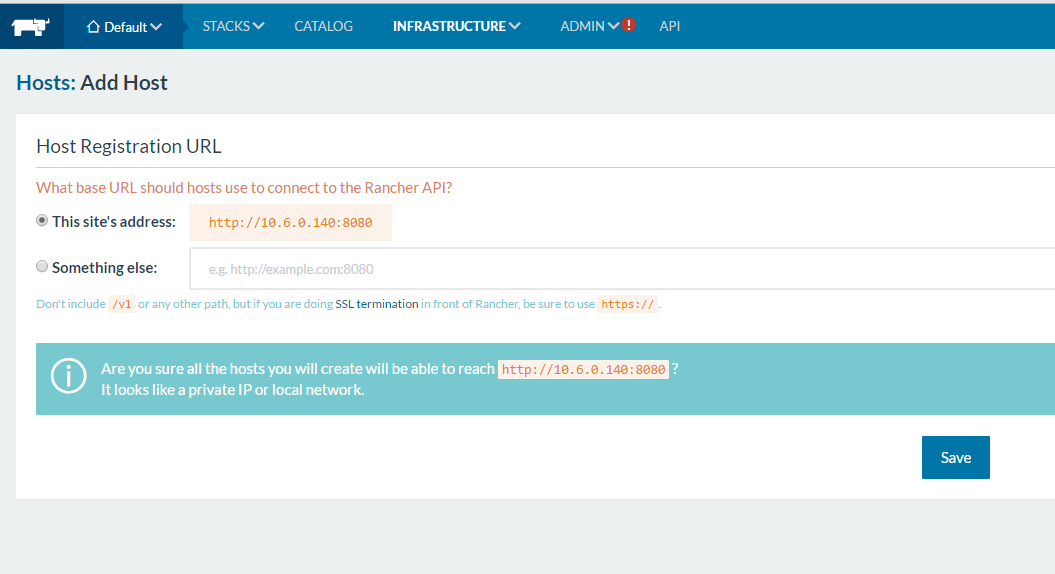
Task: Click the red alert icon next to ADMIN
Action: (x=628, y=25)
